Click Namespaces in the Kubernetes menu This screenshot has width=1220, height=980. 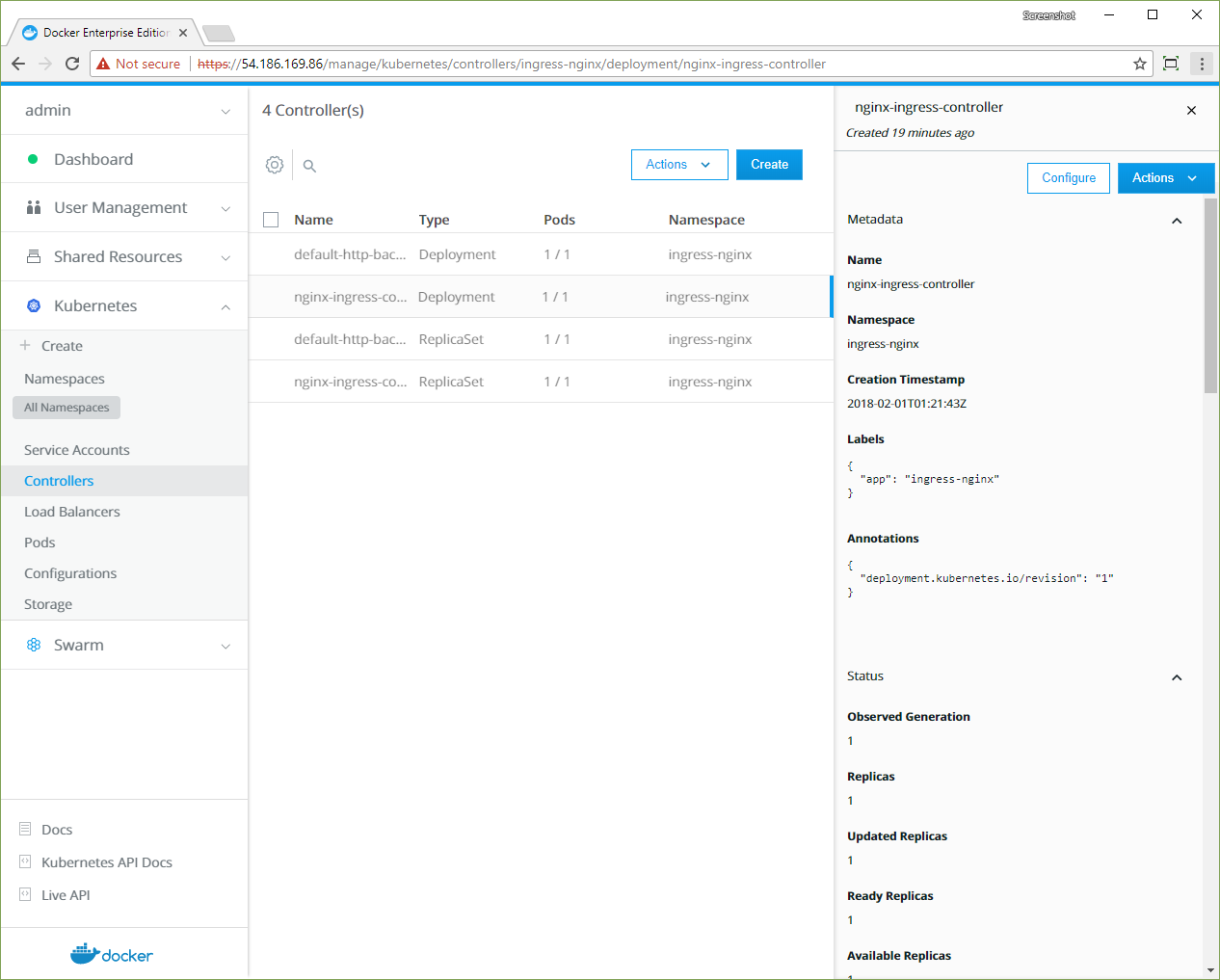pyautogui.click(x=65, y=379)
